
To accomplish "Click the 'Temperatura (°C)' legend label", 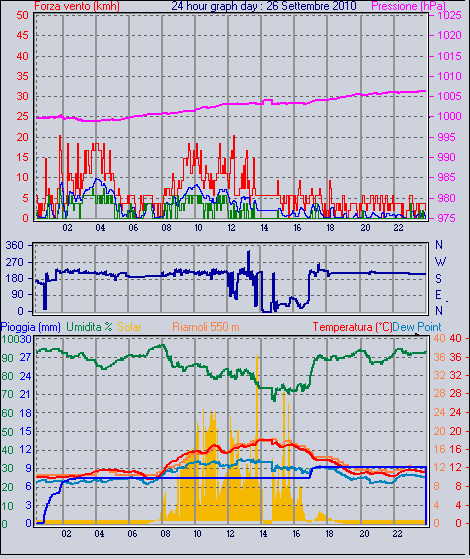I will click(352, 327).
